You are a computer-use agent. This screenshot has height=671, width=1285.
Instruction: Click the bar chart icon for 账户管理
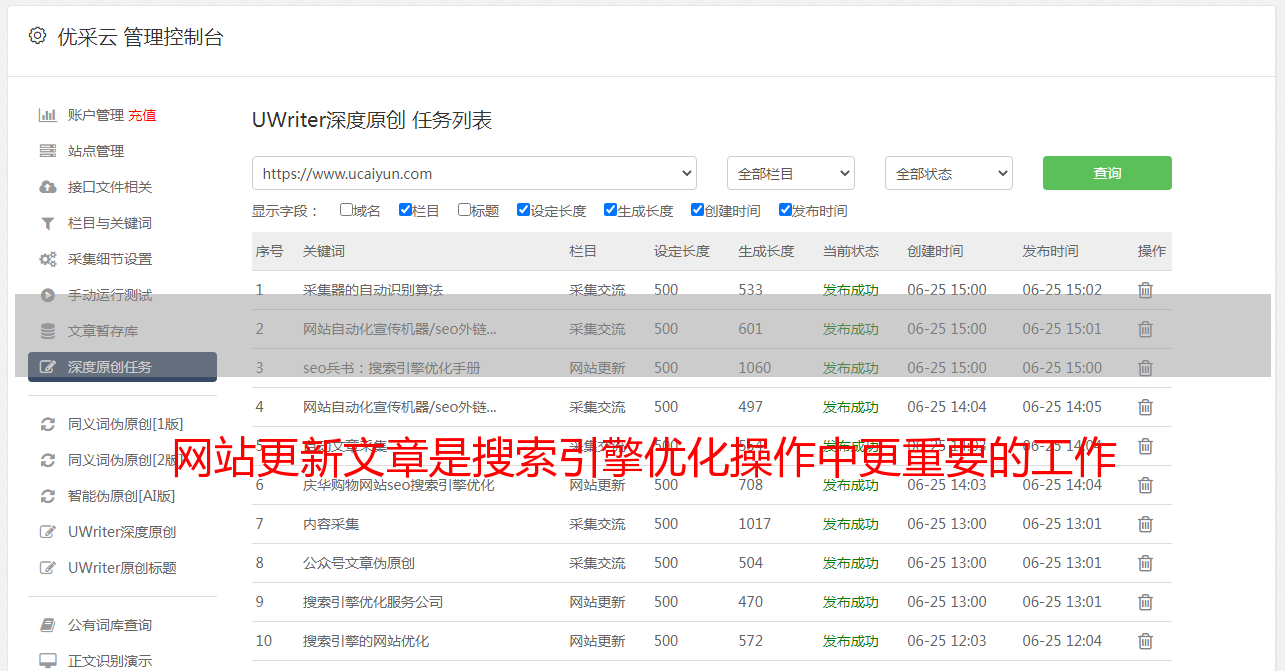click(x=47, y=115)
